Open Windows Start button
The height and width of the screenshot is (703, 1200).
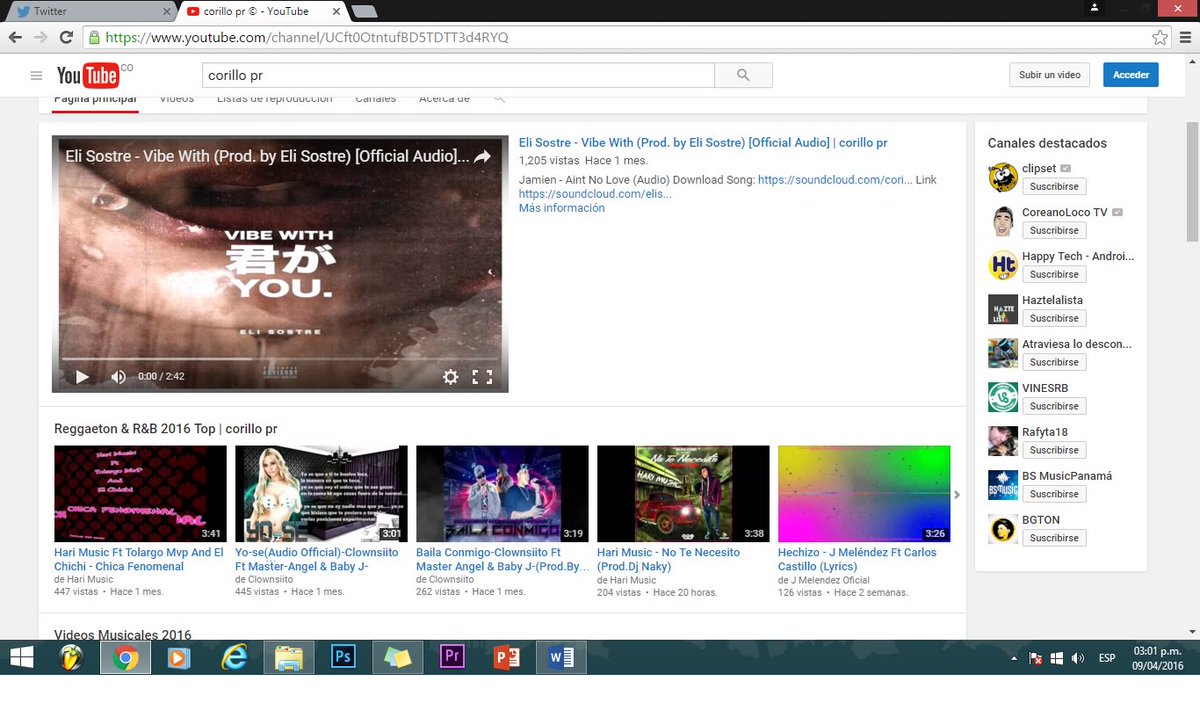(x=20, y=657)
